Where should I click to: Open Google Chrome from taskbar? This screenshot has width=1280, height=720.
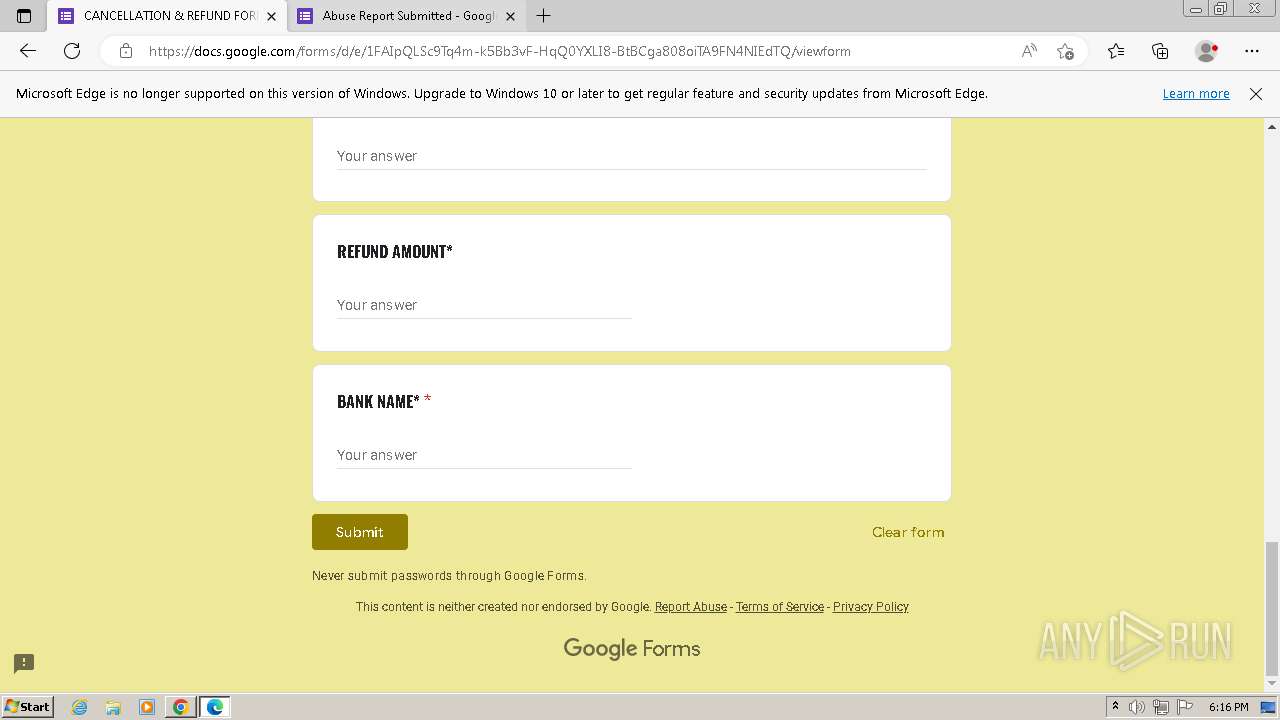coord(180,707)
